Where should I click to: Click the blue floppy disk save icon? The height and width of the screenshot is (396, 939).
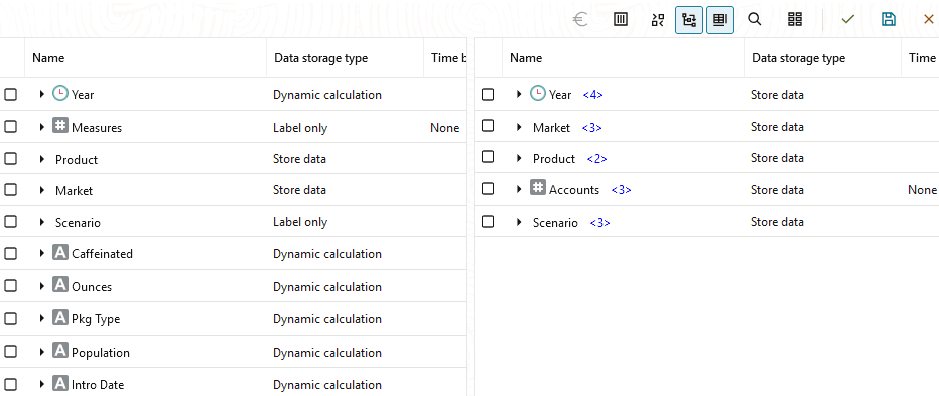click(x=889, y=20)
